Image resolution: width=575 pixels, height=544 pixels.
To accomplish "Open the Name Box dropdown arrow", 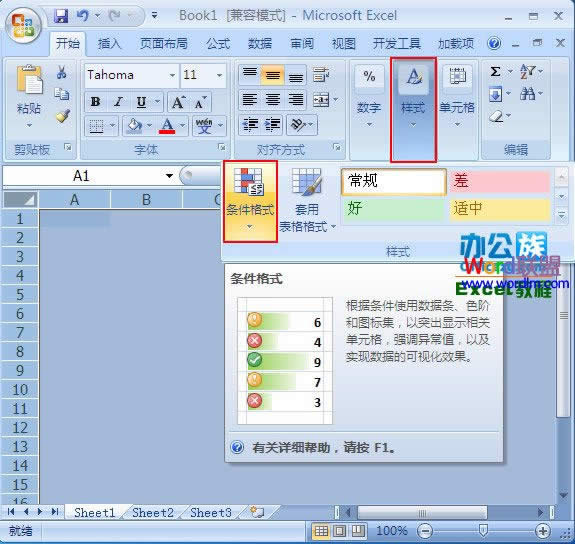I will tap(169, 176).
